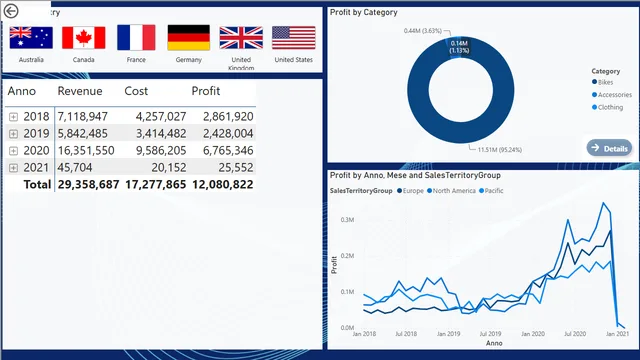This screenshot has height=360, width=640.
Task: Select the Germany flag
Action: (189, 37)
